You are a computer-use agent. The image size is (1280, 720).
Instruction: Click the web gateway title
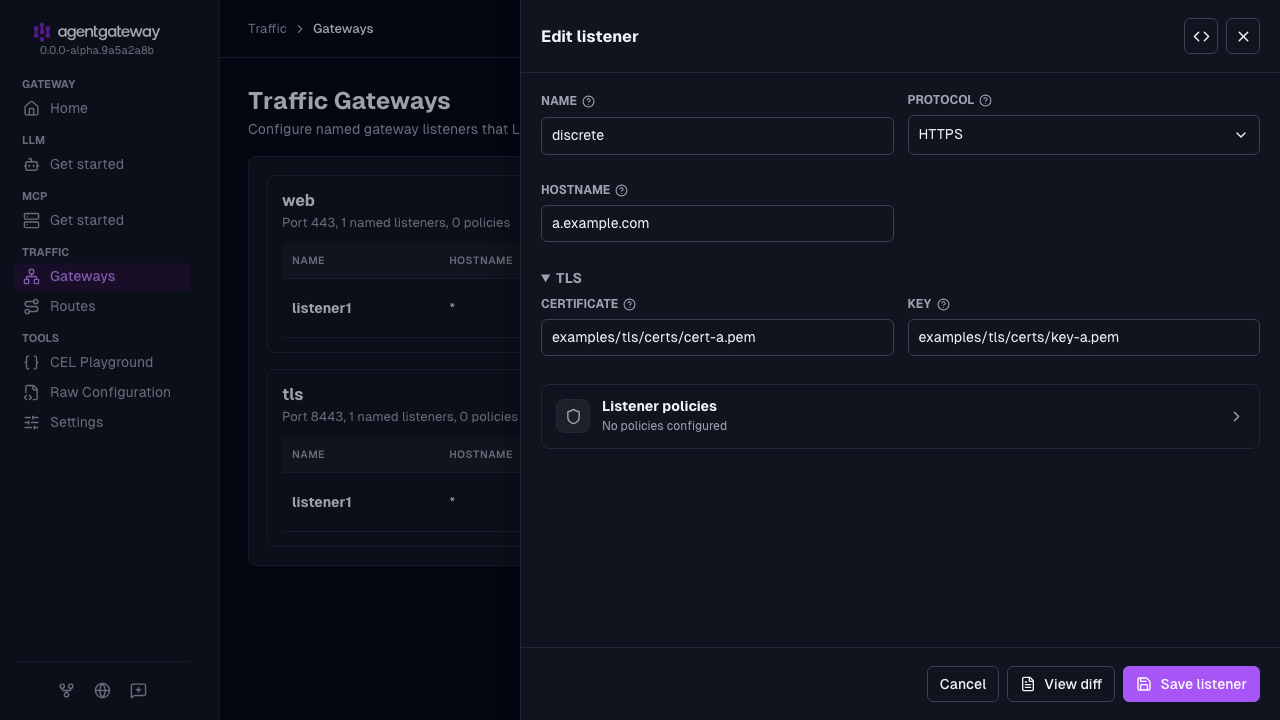click(x=298, y=200)
